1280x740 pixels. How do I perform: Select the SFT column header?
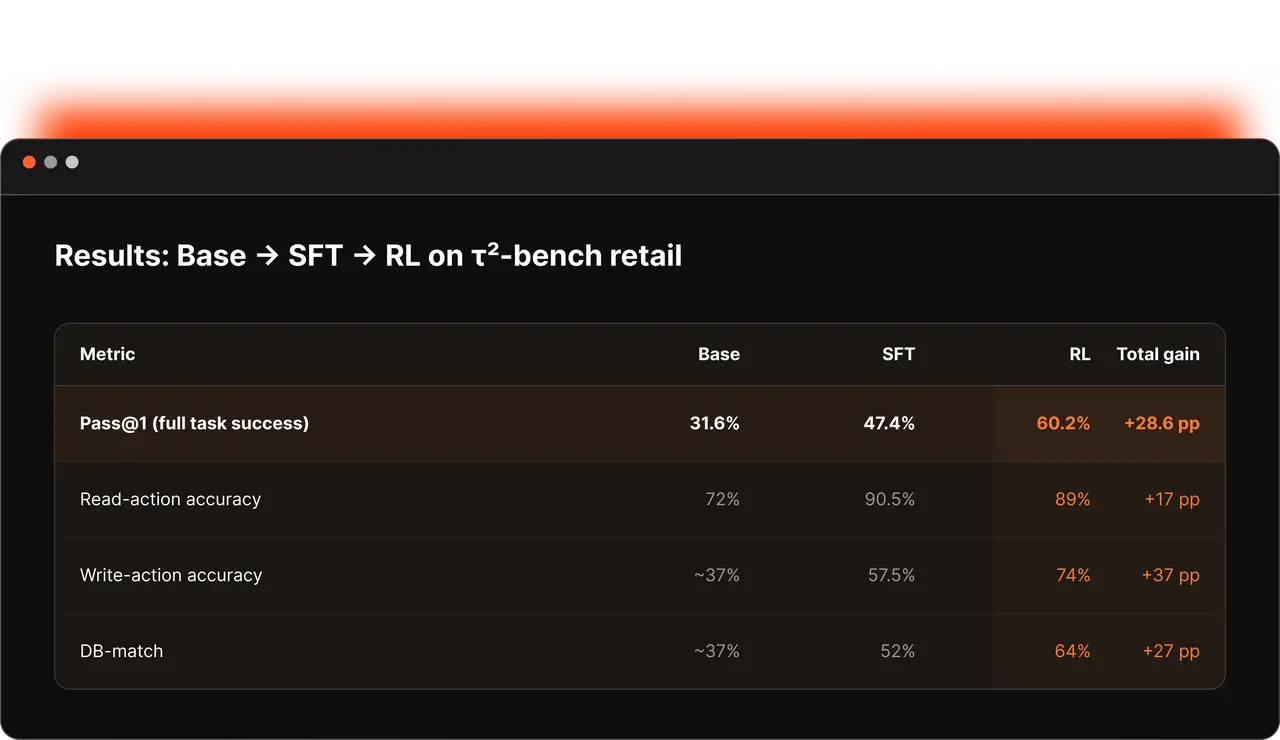click(x=898, y=354)
